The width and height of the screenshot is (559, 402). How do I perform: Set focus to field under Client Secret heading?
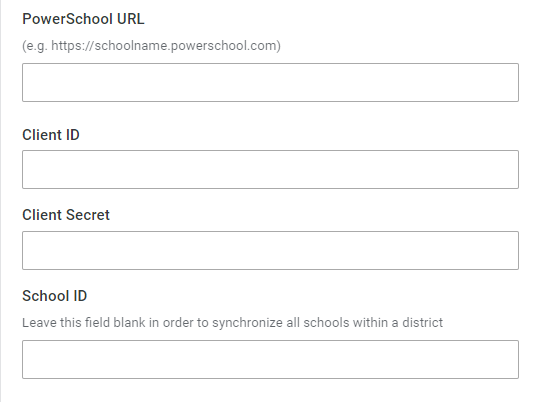coord(270,250)
